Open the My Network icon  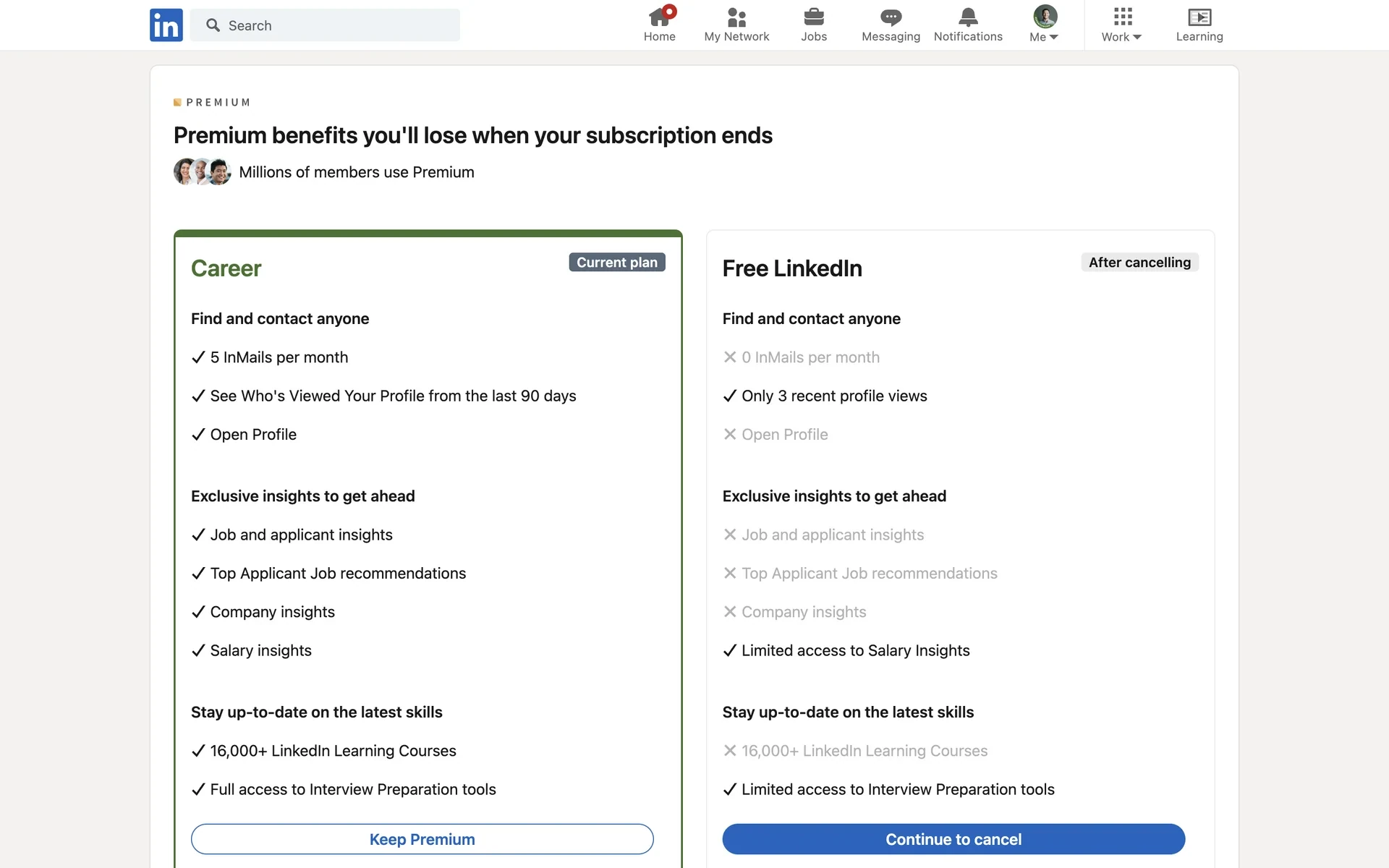736,17
